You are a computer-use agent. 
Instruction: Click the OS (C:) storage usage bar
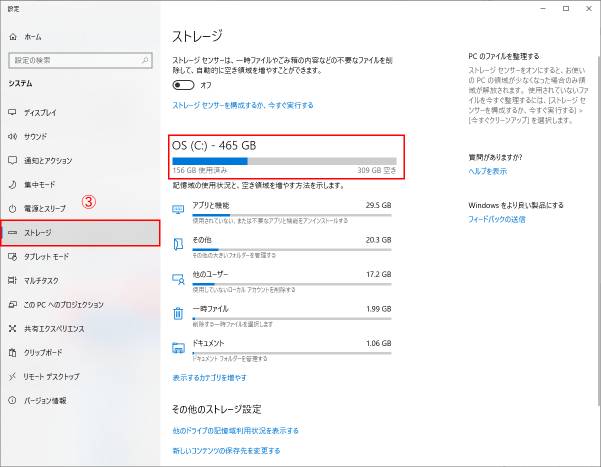click(x=284, y=159)
